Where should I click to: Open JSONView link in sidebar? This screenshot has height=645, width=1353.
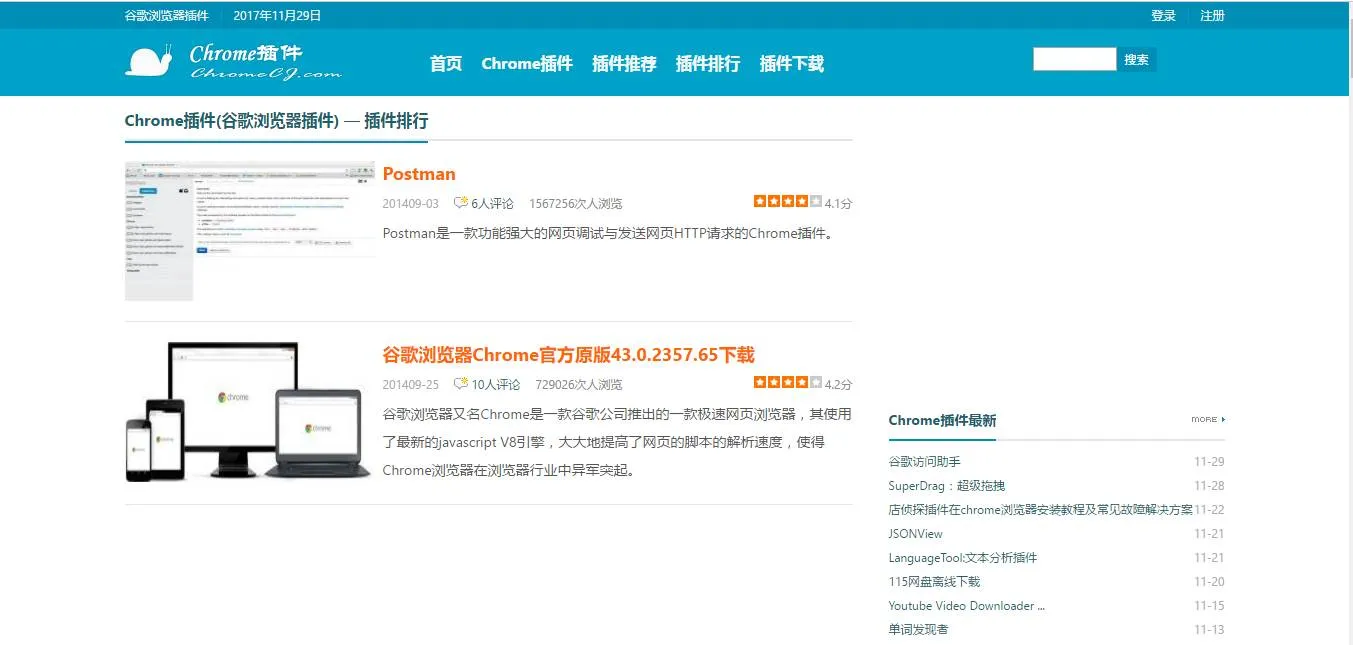click(x=915, y=534)
